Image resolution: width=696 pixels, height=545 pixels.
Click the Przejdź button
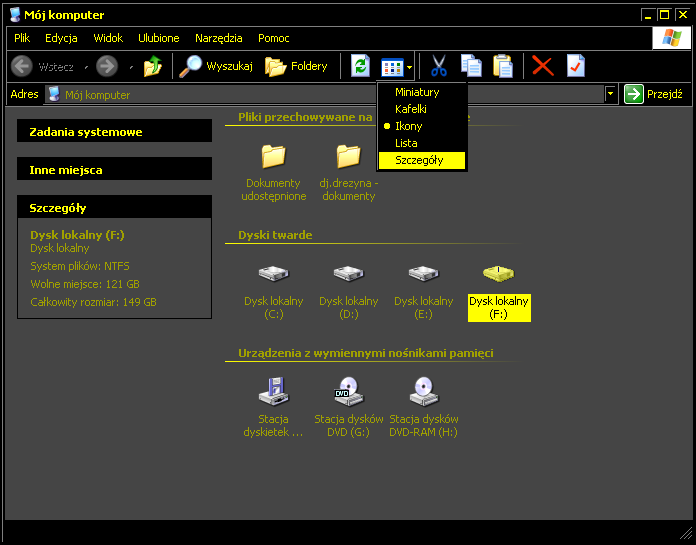point(654,95)
